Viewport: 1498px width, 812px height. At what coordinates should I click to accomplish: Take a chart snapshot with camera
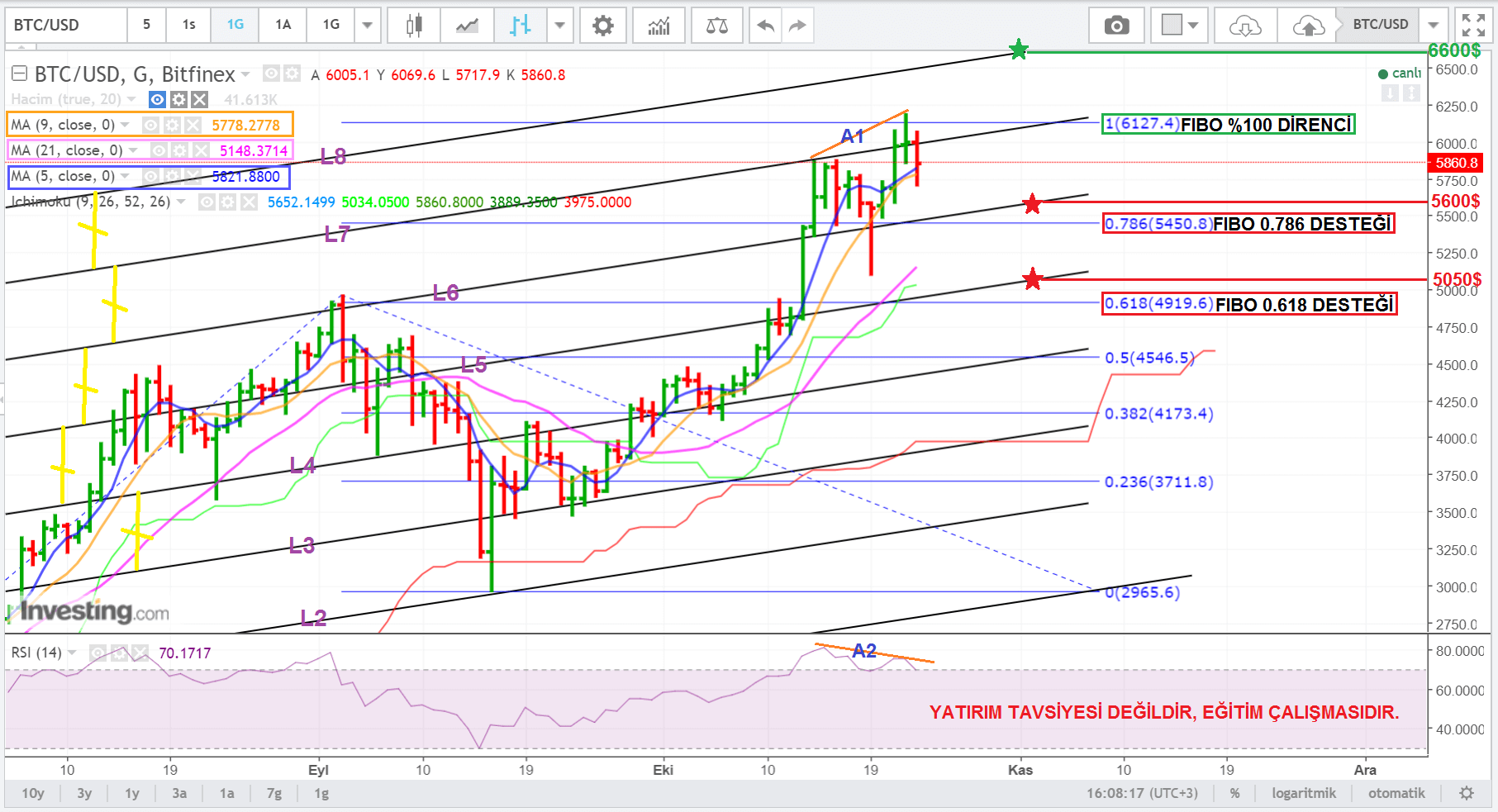[1116, 26]
